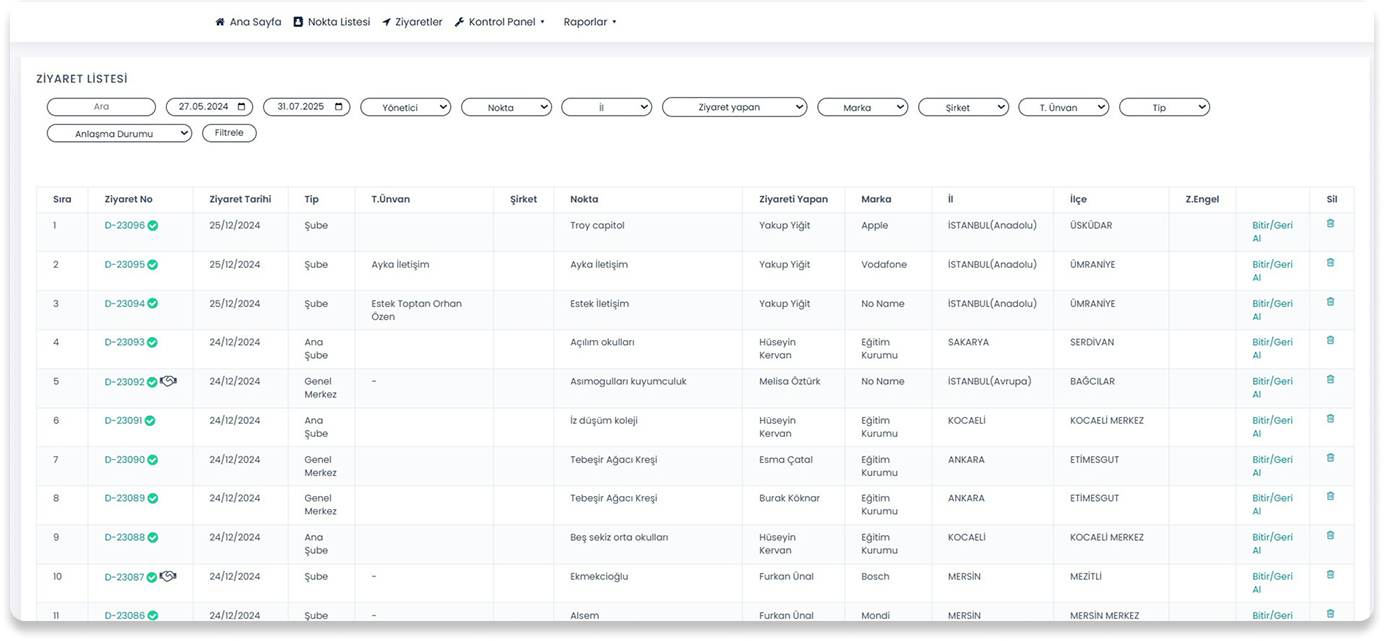Image resolution: width=1384 pixels, height=641 pixels.
Task: Click handshake icon next to D-23092
Action: click(x=168, y=381)
